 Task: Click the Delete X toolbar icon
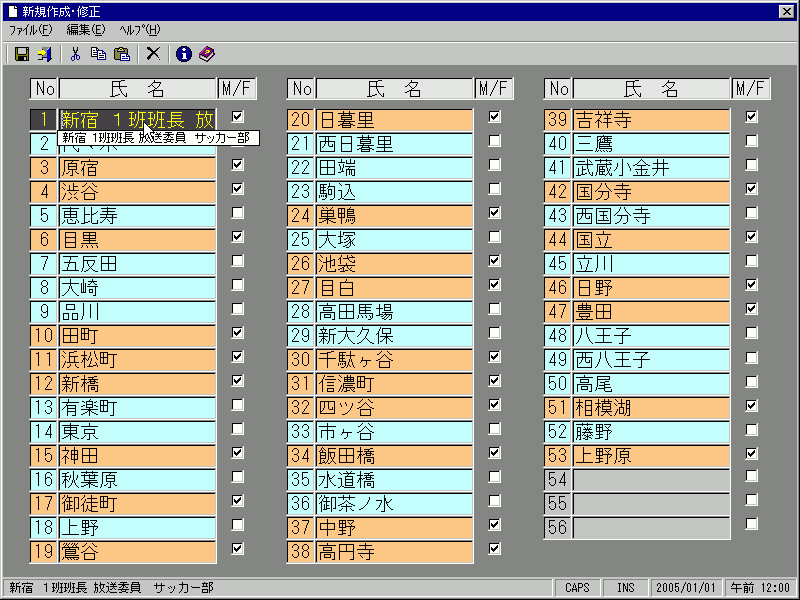click(x=153, y=54)
